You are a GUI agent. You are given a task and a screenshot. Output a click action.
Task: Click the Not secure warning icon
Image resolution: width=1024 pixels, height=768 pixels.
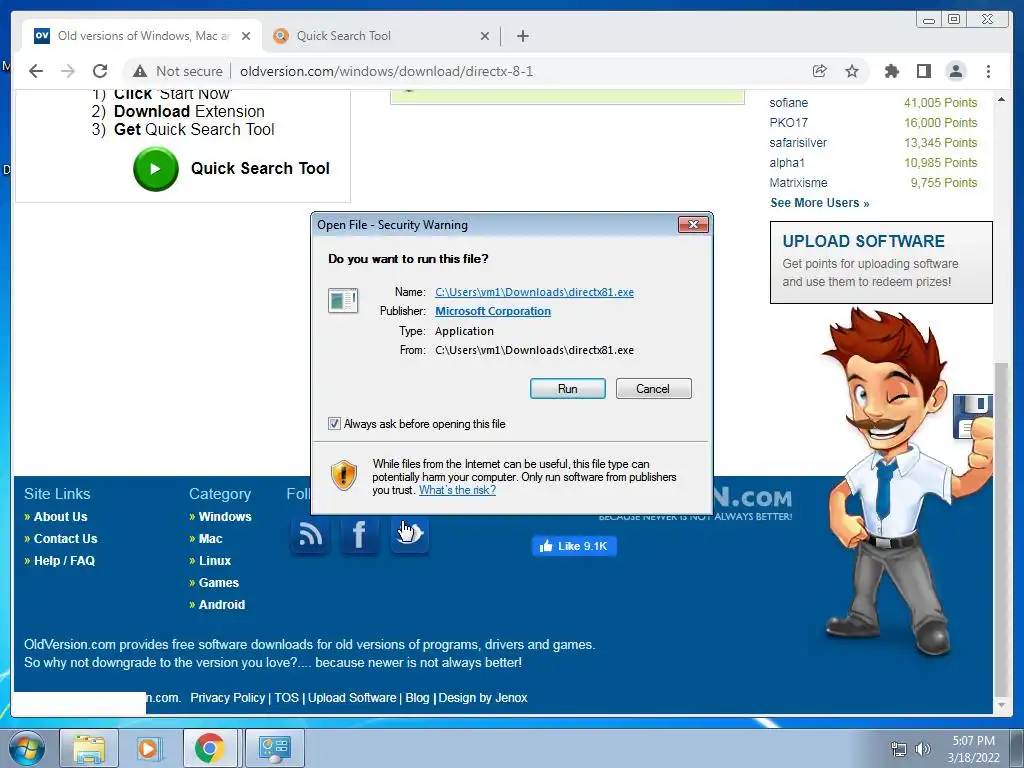pyautogui.click(x=140, y=71)
